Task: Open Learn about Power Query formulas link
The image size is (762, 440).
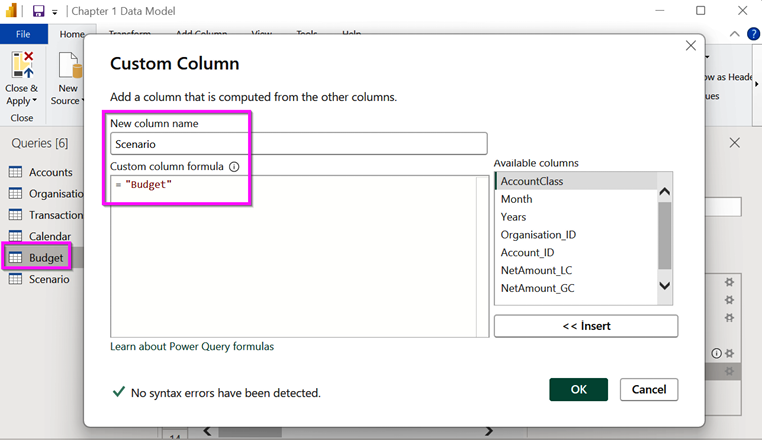Action: (x=192, y=346)
